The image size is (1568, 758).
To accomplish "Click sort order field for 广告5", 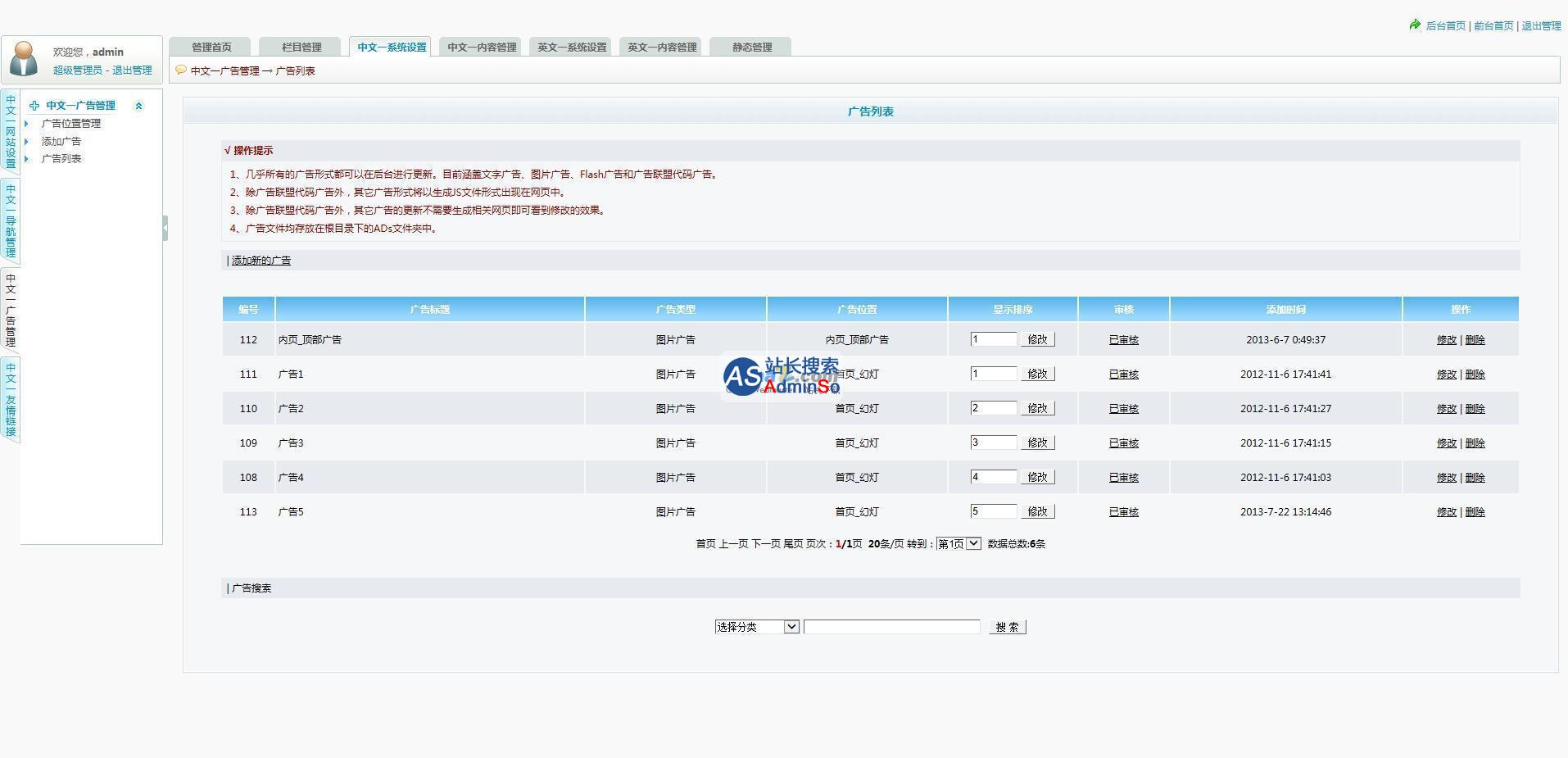I will (994, 511).
